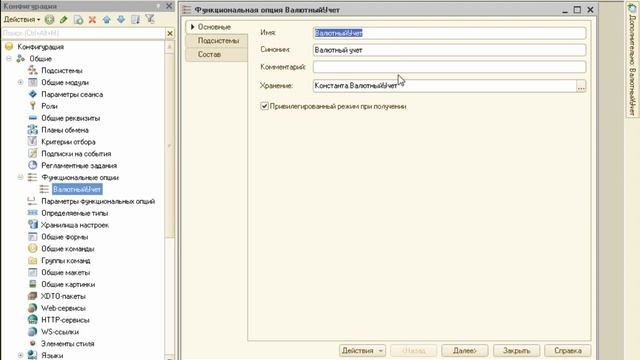Click the red X Delete icon
640x360 pixels.
click(x=92, y=19)
